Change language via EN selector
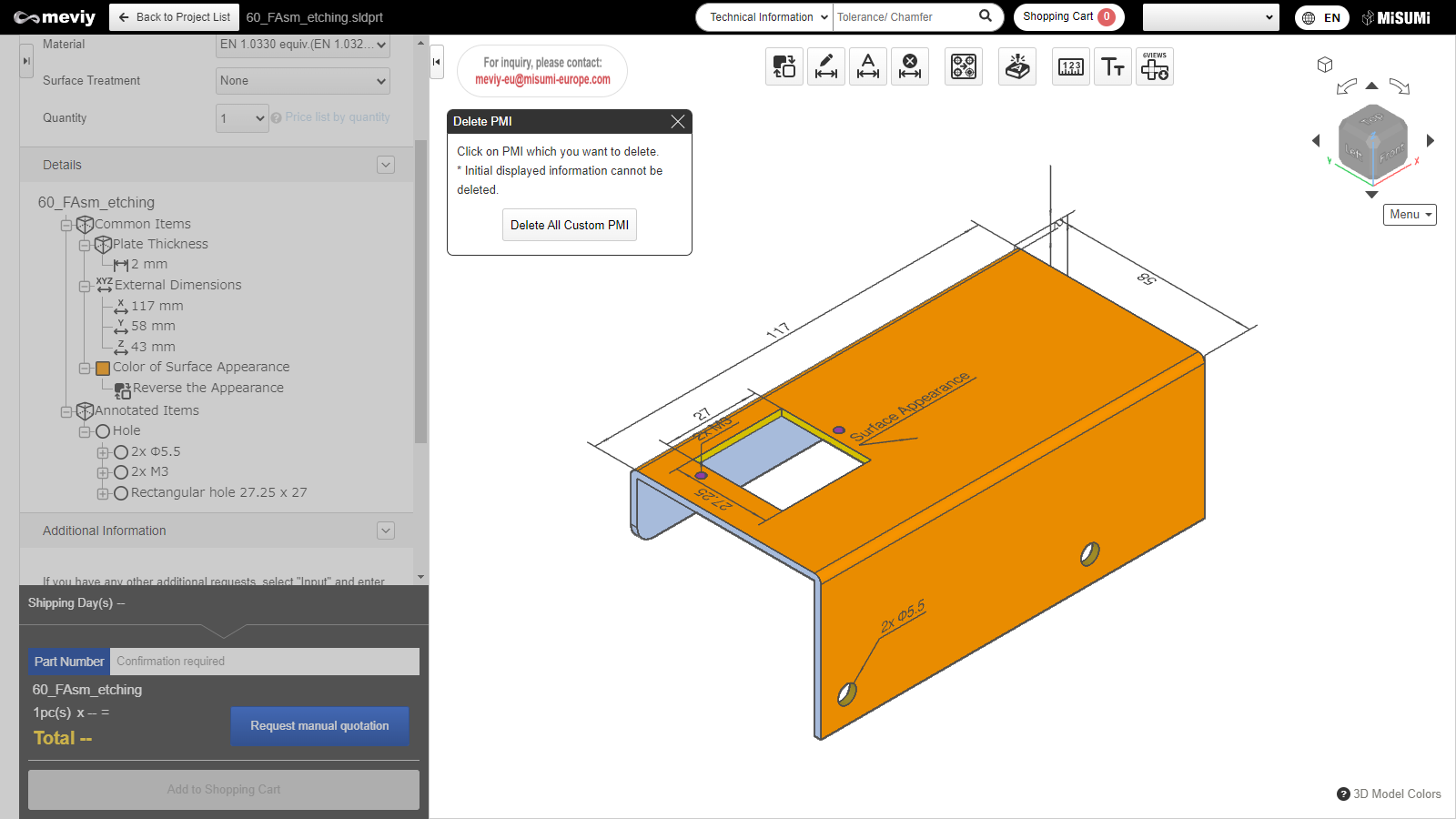 [1321, 17]
